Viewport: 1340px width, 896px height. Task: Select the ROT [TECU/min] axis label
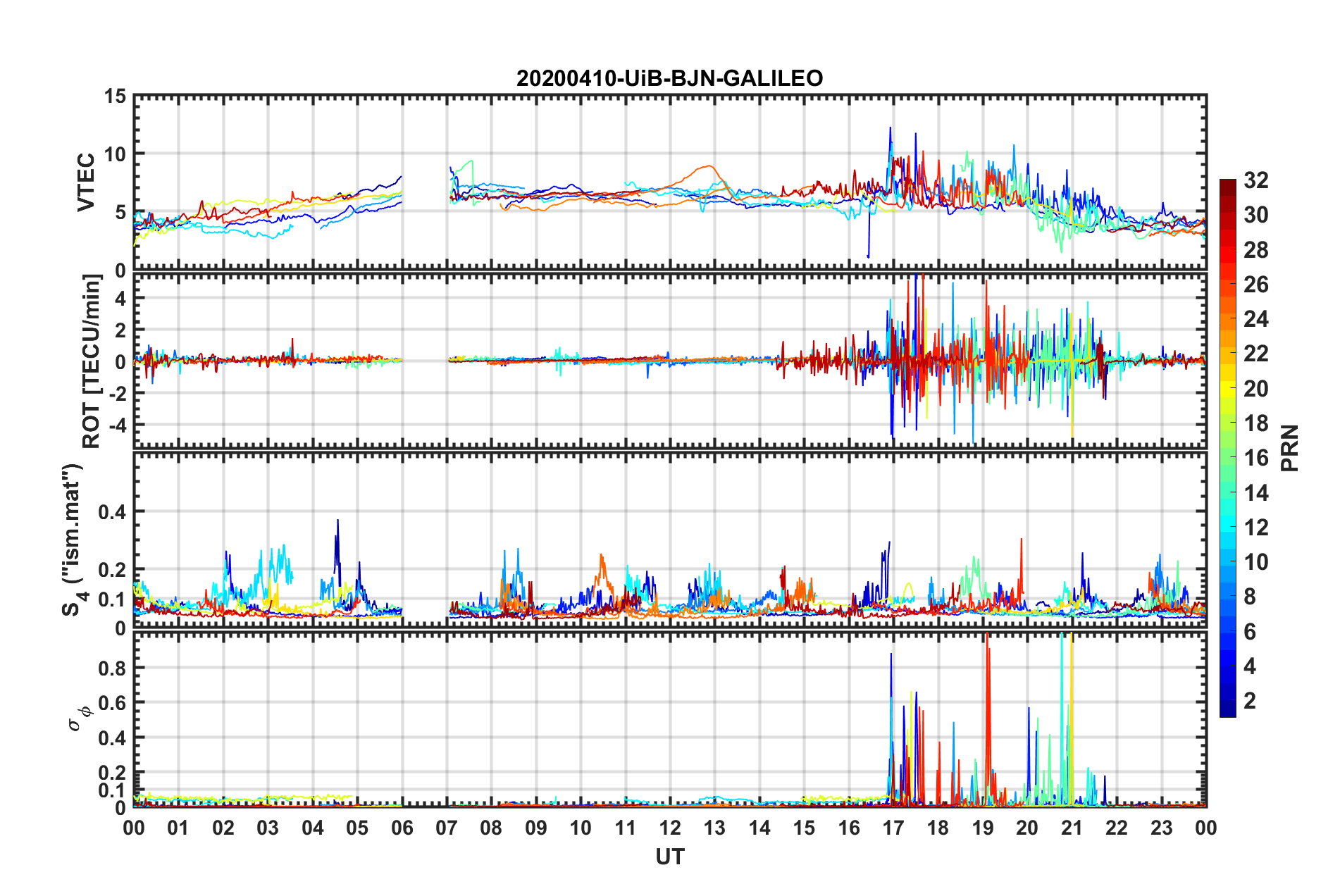tap(92, 361)
